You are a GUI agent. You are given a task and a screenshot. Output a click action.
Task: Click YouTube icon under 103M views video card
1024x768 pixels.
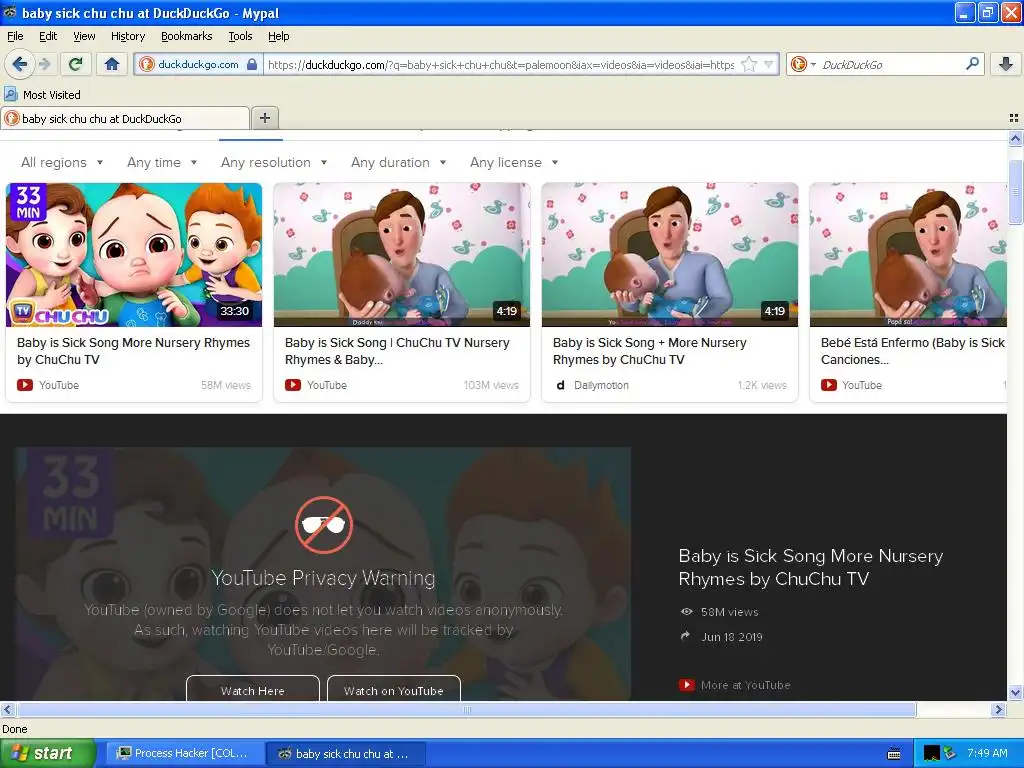293,385
